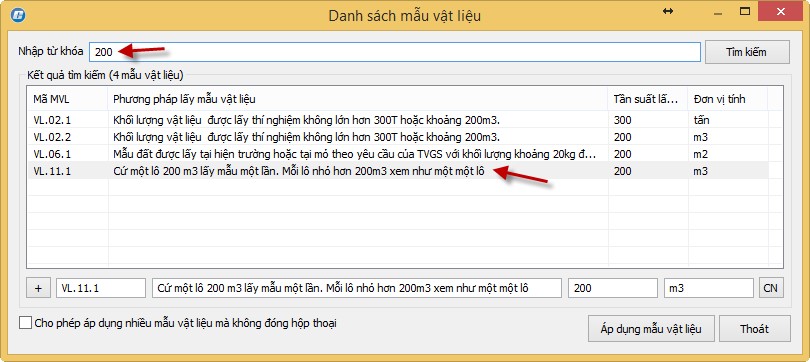810x362 pixels.
Task: Click the application logo icon in title bar
Action: click(x=18, y=15)
